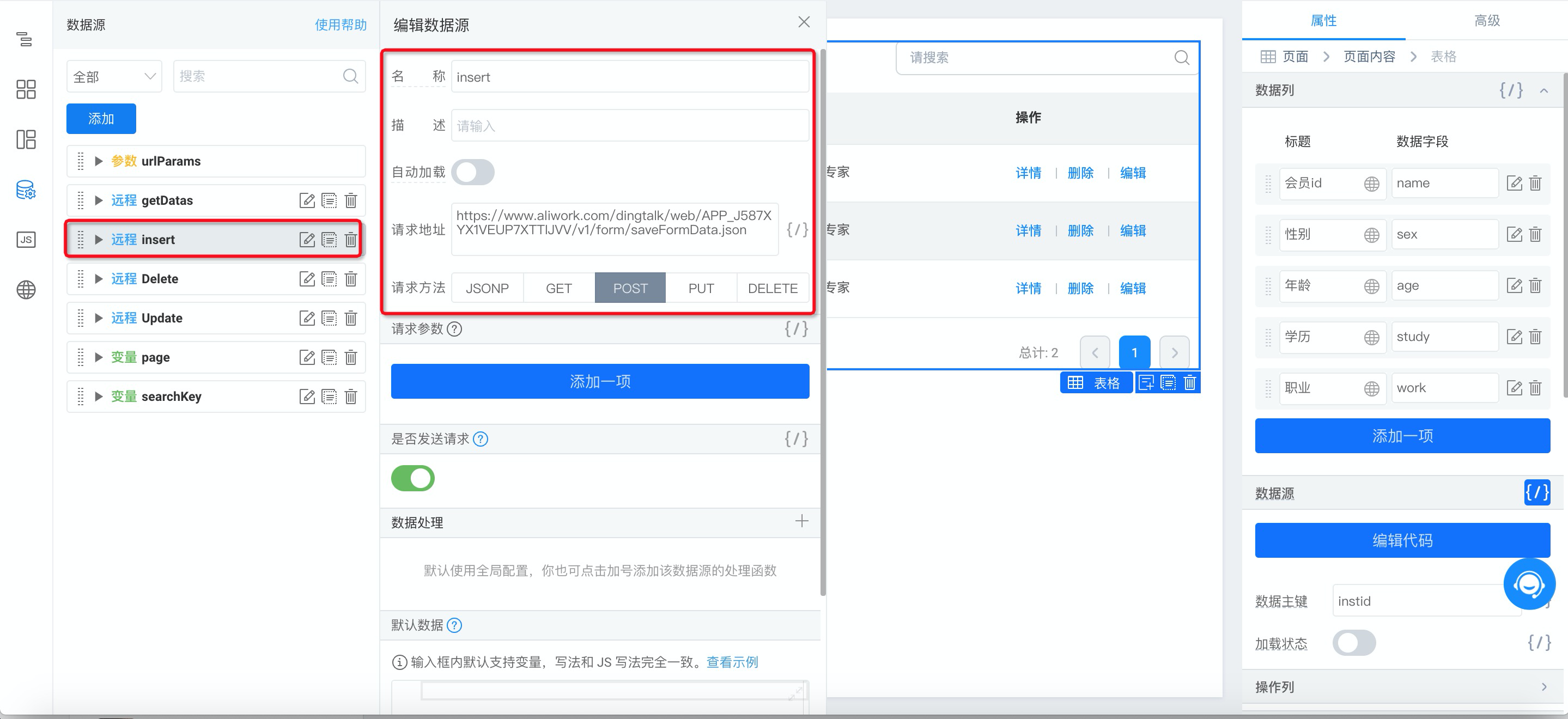Image resolution: width=1568 pixels, height=719 pixels.
Task: Delete the Update data source with trash icon
Action: coord(351,318)
